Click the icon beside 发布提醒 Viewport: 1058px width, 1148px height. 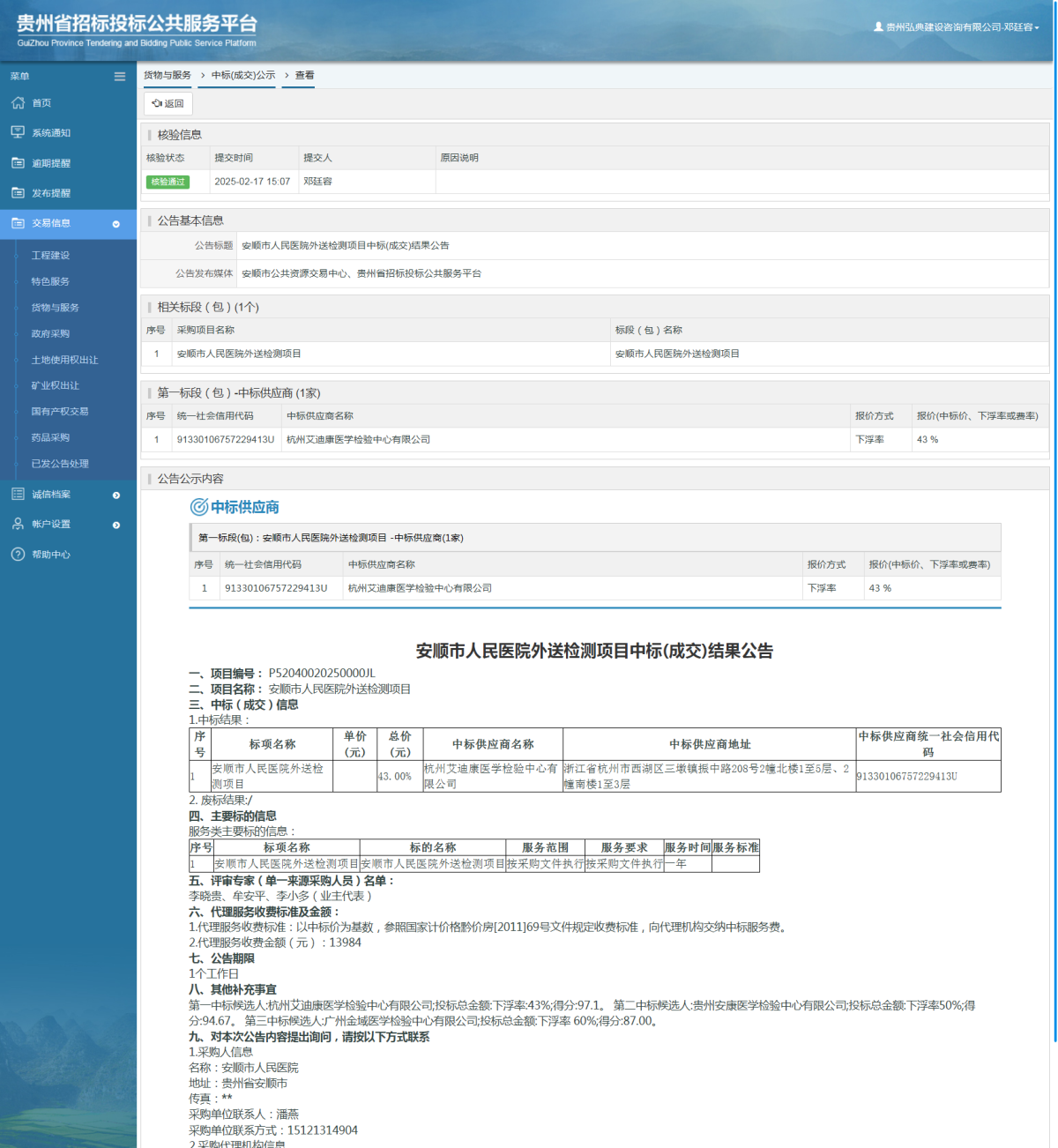(18, 193)
